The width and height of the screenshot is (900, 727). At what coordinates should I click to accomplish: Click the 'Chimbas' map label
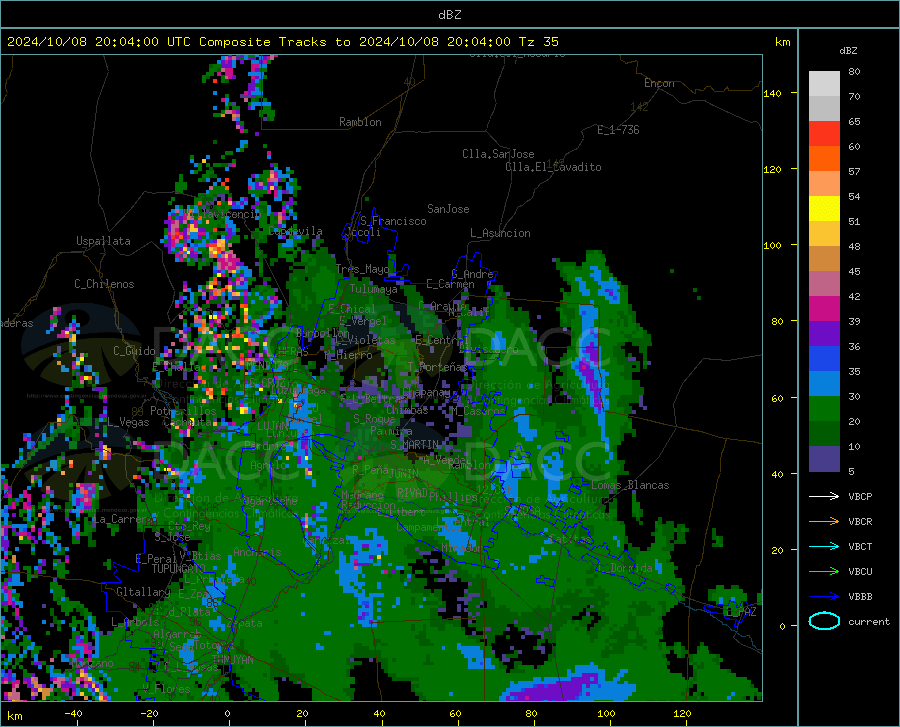pyautogui.click(x=407, y=410)
